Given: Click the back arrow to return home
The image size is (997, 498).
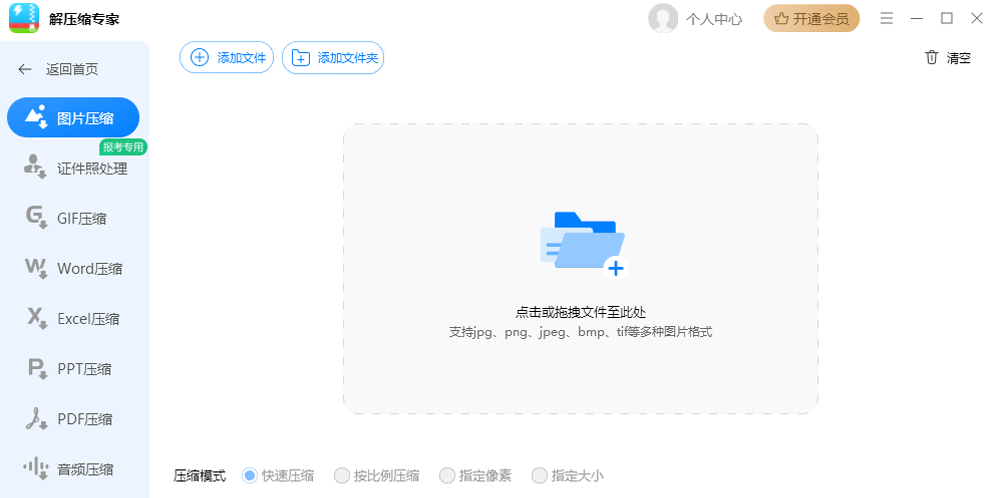Looking at the screenshot, I should 25,69.
